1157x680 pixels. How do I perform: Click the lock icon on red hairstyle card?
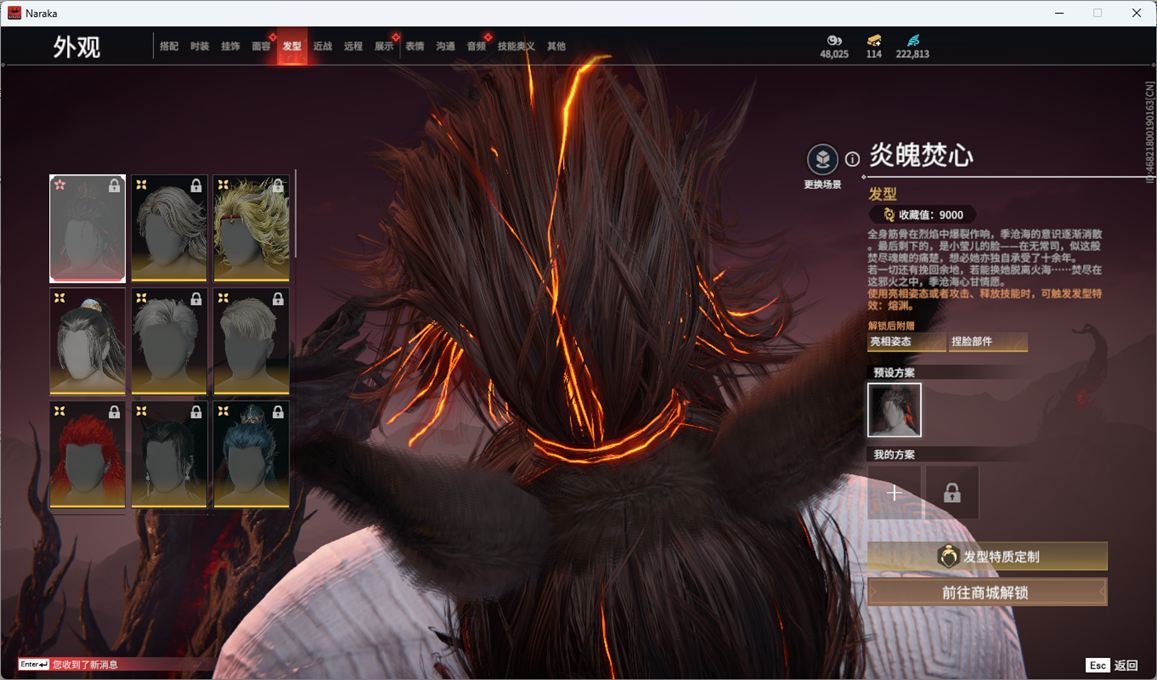114,412
